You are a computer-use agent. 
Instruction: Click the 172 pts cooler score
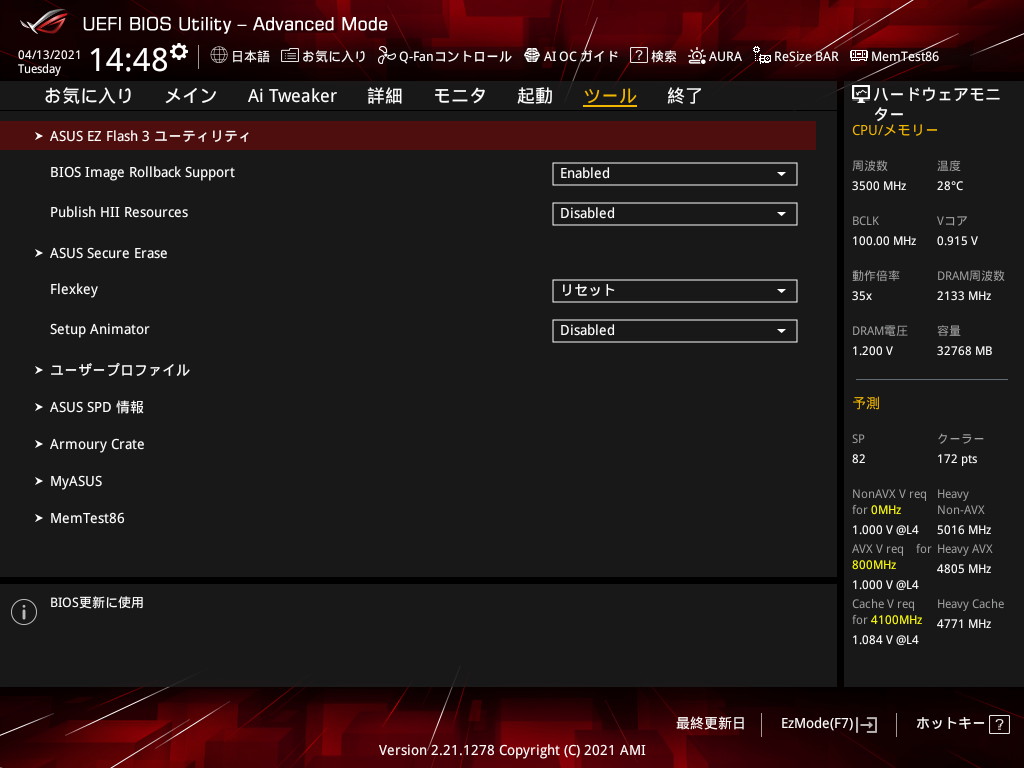click(x=957, y=459)
